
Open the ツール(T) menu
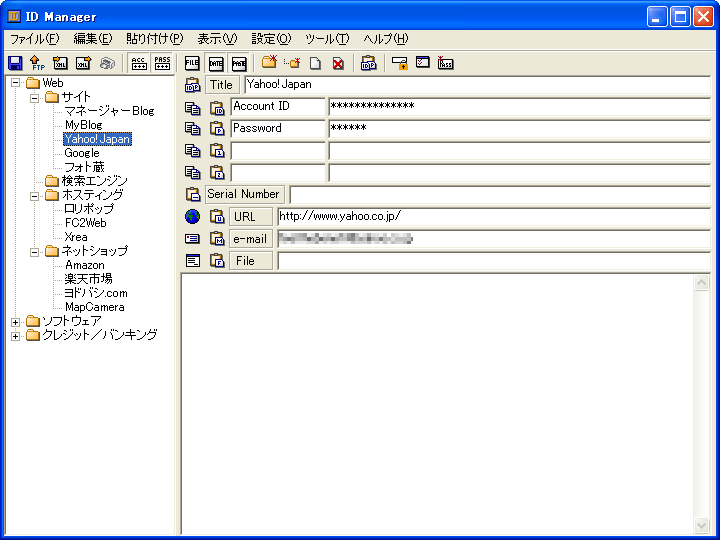tap(327, 39)
